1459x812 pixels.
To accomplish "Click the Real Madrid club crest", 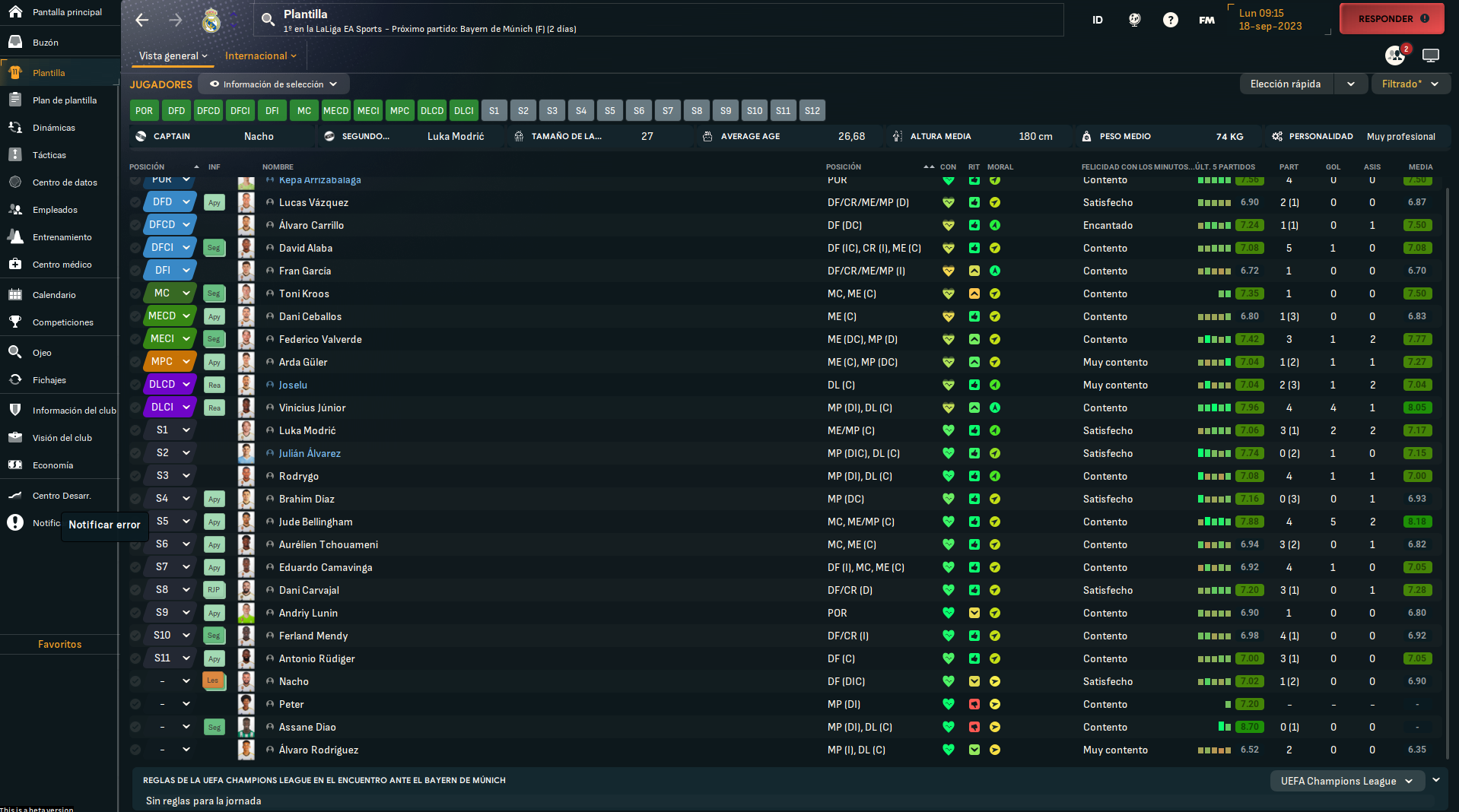I will coord(211,21).
